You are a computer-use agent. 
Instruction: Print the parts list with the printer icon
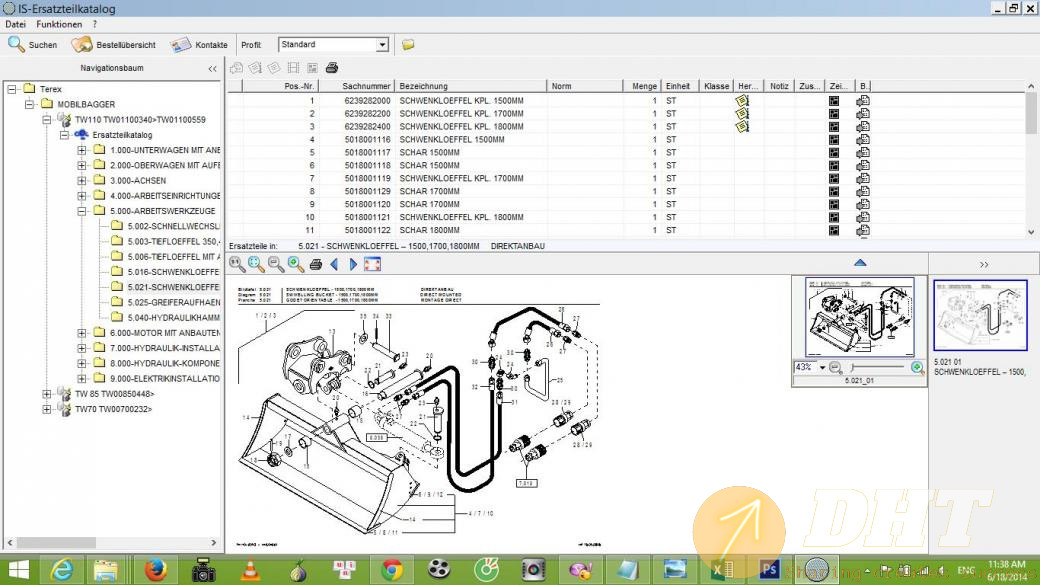(332, 68)
